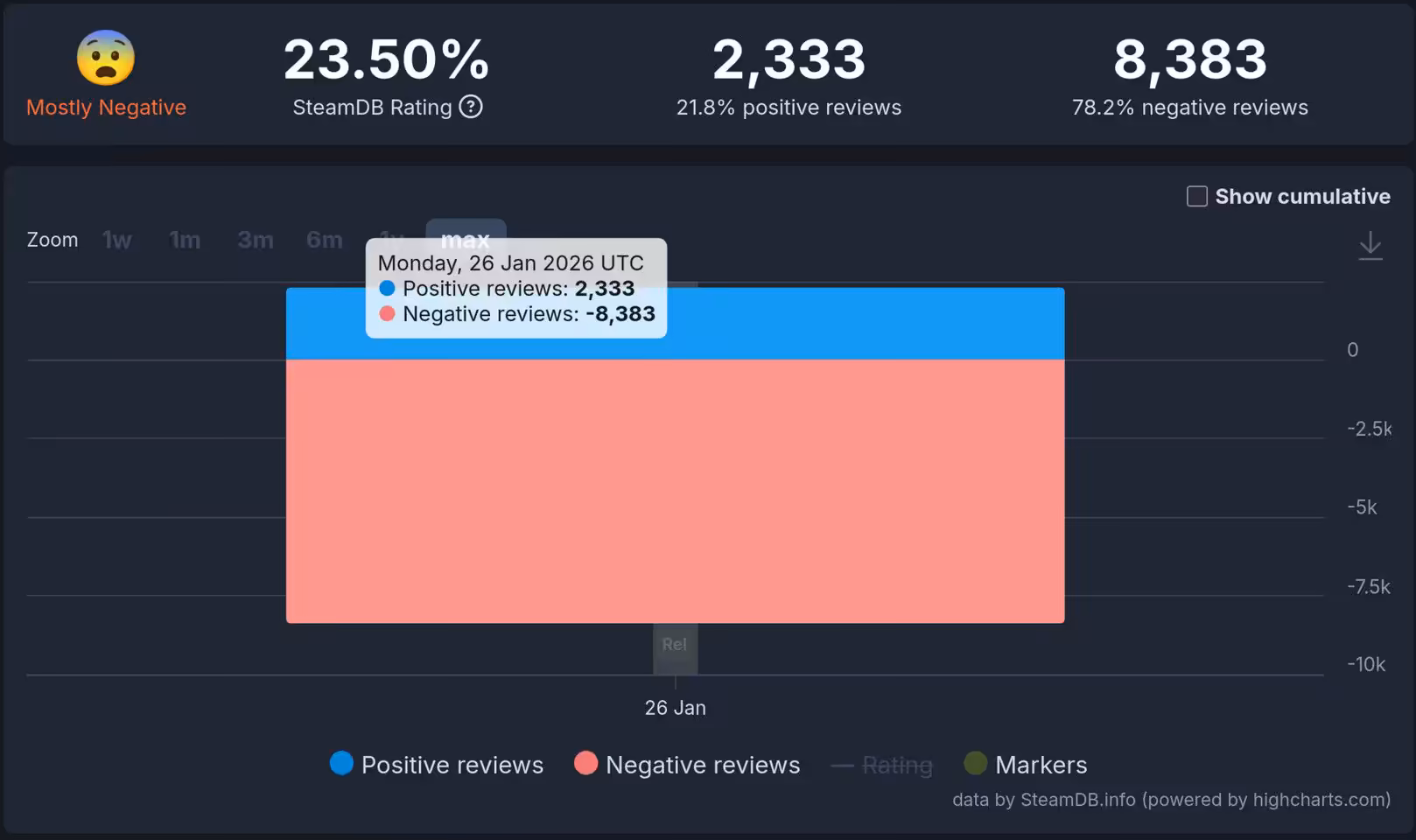The width and height of the screenshot is (1416, 840).
Task: Open the SteamDB Rating help question mark
Action: [x=471, y=107]
